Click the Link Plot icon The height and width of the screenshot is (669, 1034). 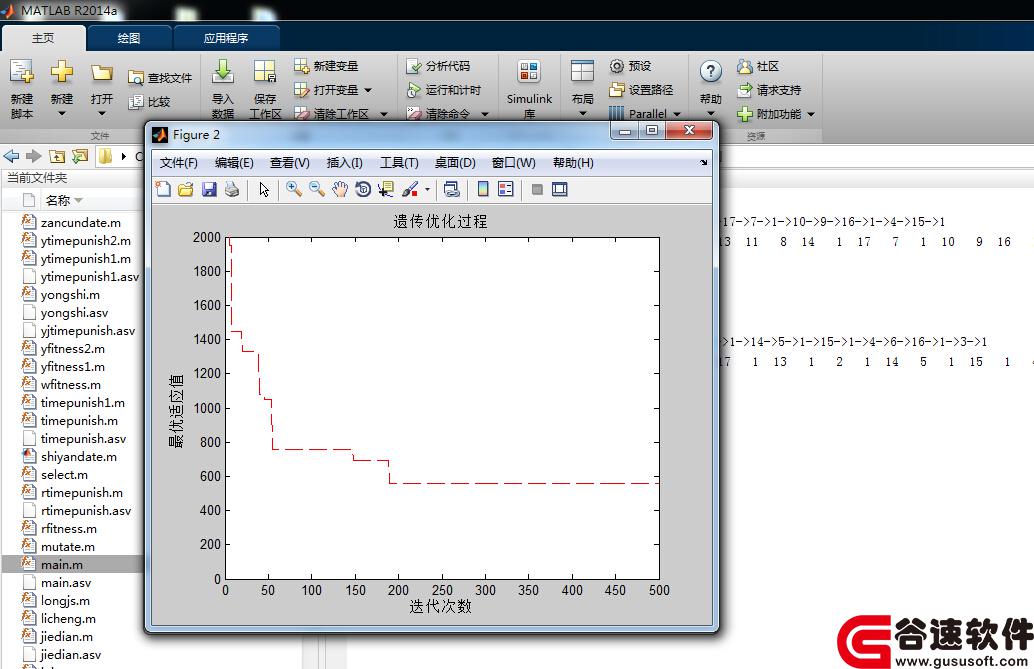tap(452, 189)
